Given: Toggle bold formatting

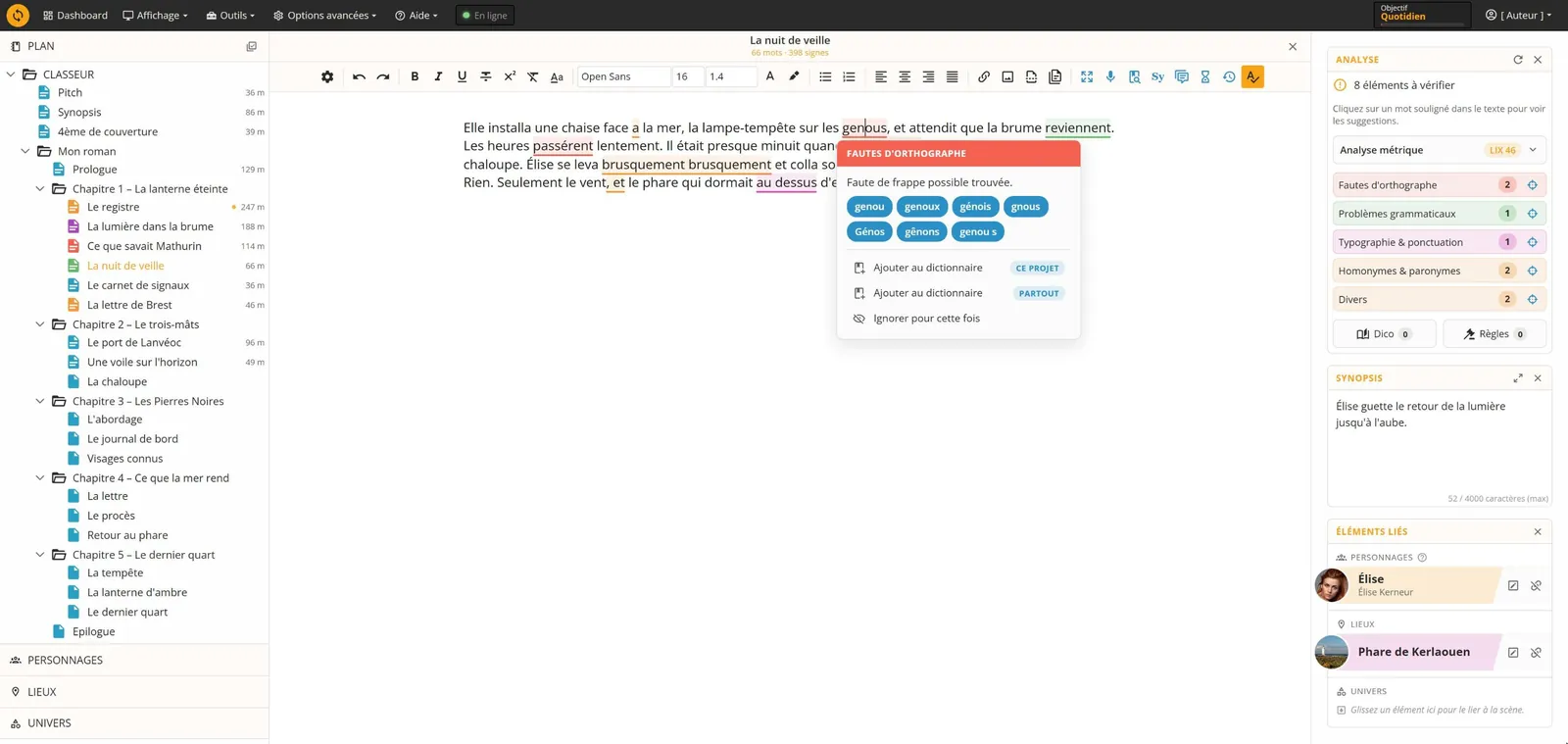Looking at the screenshot, I should click(x=415, y=76).
